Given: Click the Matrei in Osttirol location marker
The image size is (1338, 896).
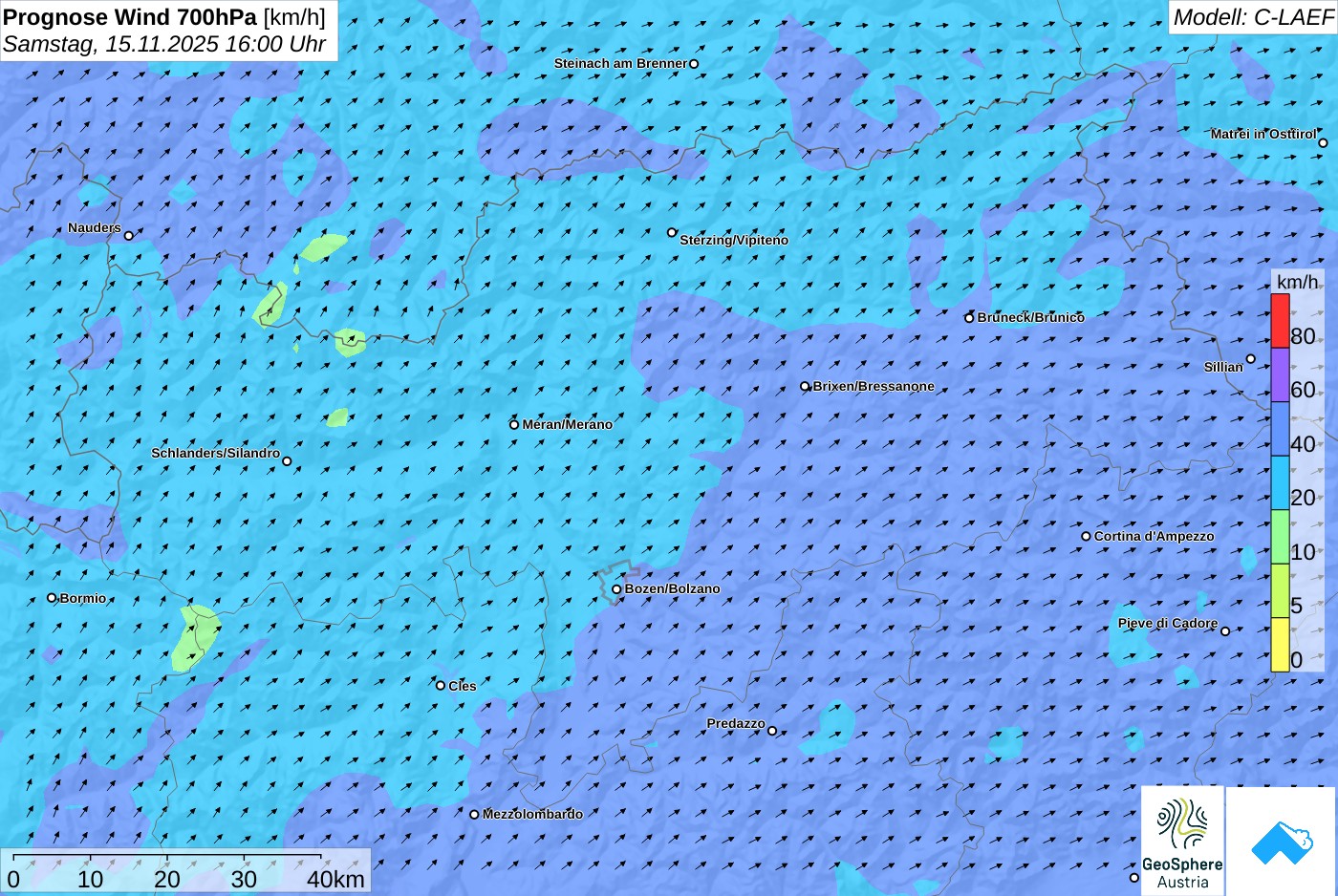Looking at the screenshot, I should pyautogui.click(x=1323, y=143).
